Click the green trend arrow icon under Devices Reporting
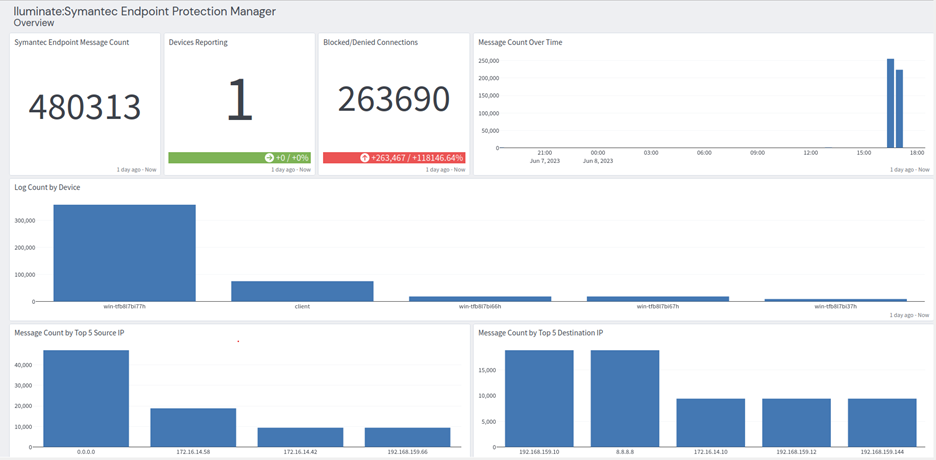This screenshot has width=936, height=460. [x=269, y=158]
